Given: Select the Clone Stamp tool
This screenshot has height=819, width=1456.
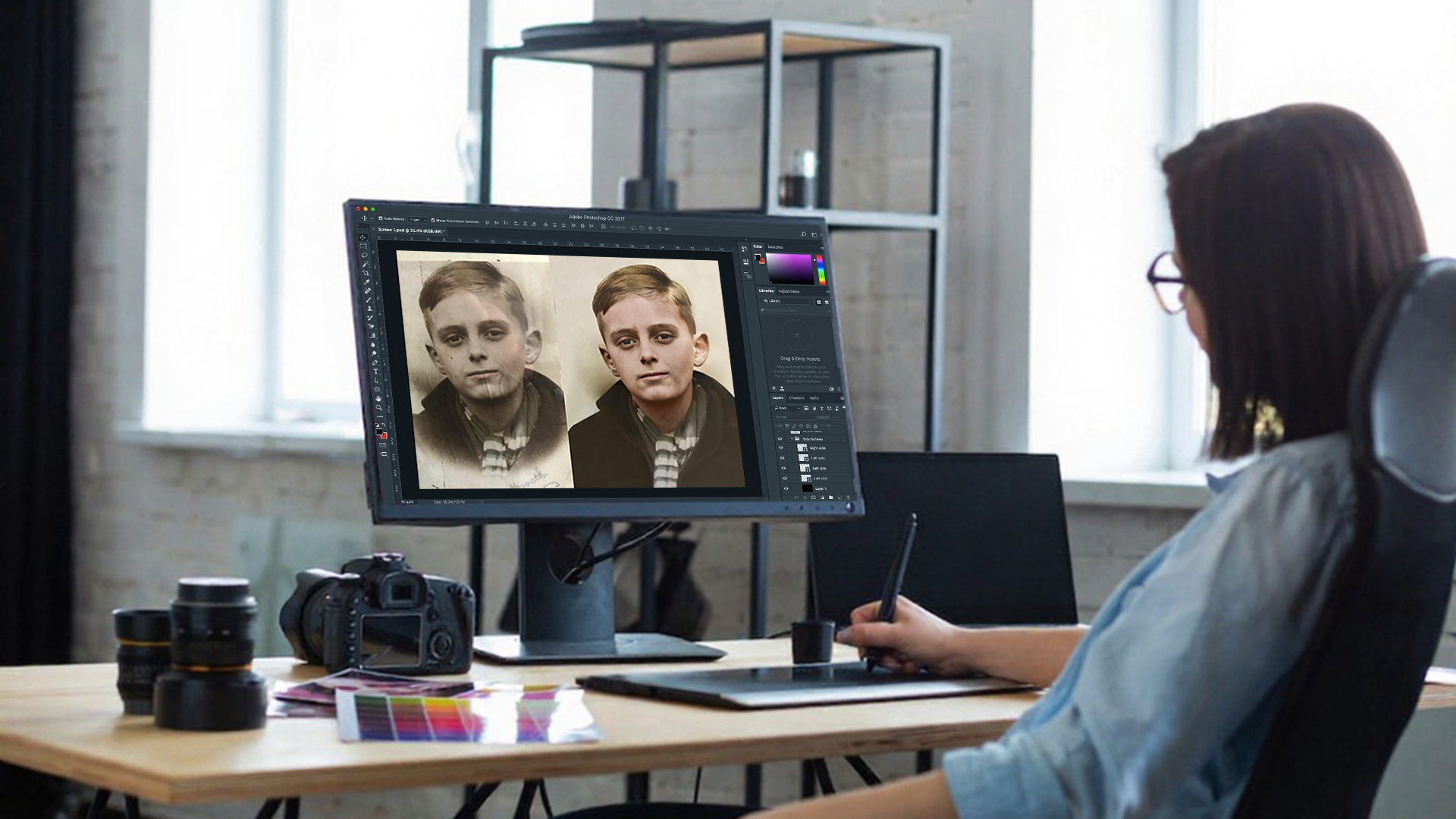Looking at the screenshot, I should click(x=369, y=308).
